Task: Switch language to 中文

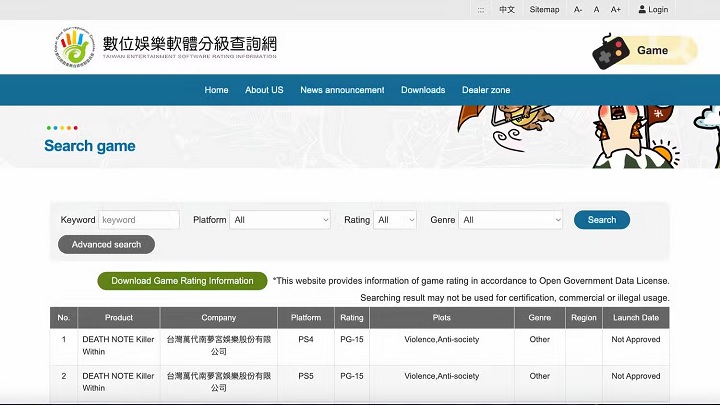Action: pos(507,9)
